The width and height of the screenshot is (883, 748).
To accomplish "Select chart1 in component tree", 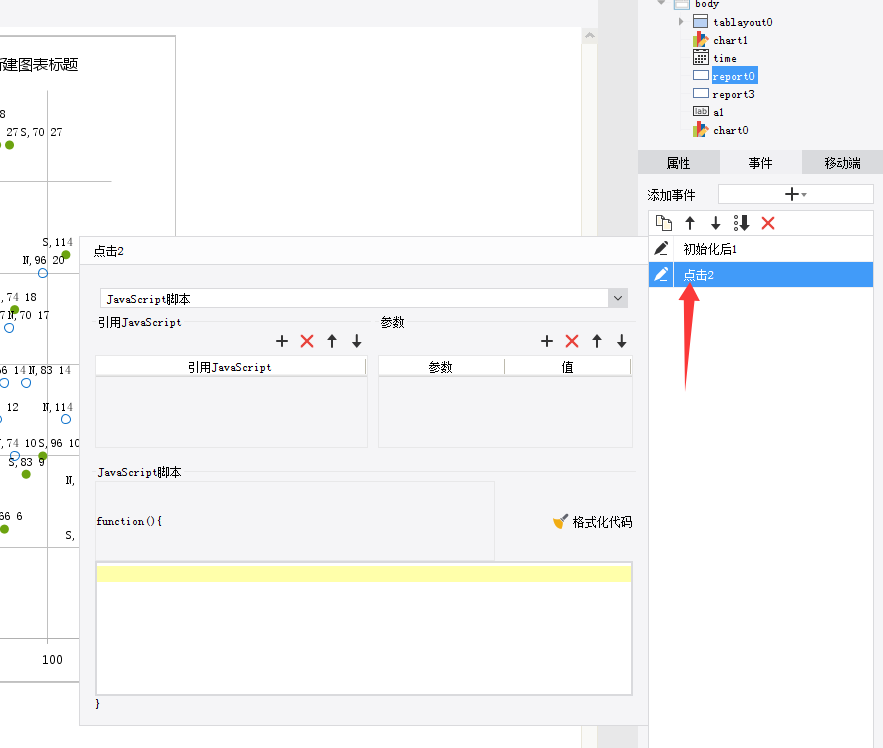I will (x=730, y=41).
